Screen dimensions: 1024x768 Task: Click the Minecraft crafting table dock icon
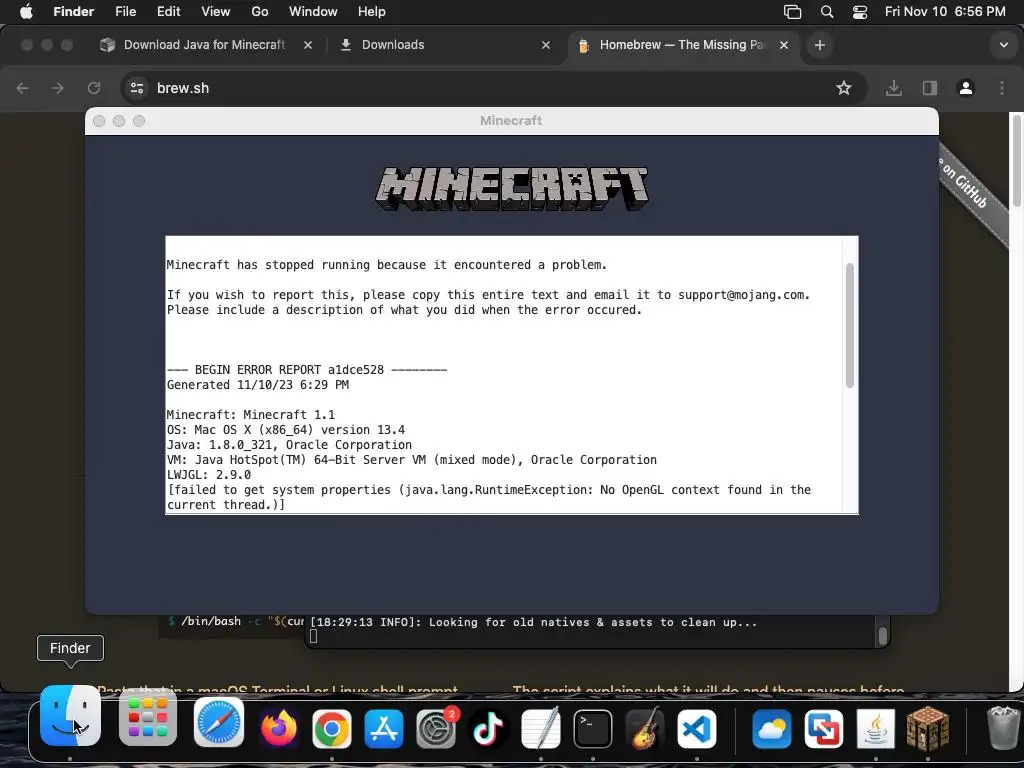coord(928,728)
